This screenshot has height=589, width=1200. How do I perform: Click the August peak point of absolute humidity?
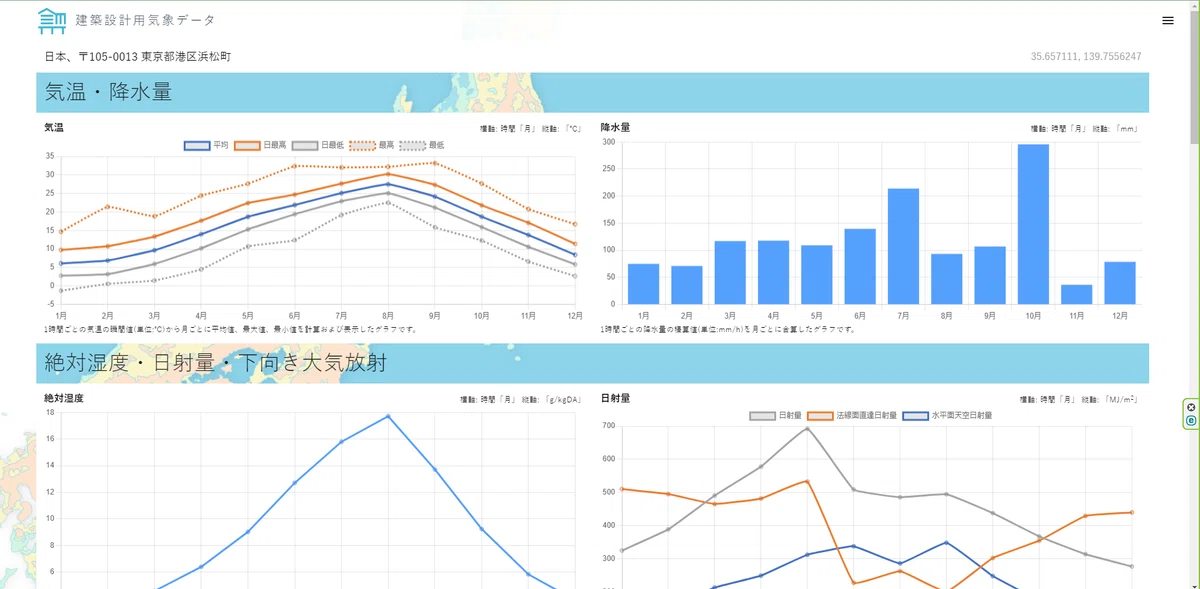pyautogui.click(x=388, y=416)
